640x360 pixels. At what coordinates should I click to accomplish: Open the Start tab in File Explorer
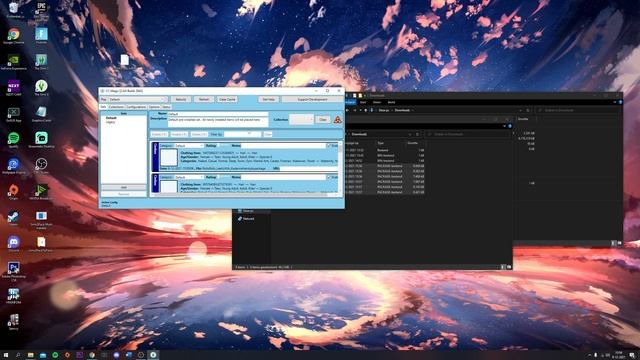[x=363, y=102]
